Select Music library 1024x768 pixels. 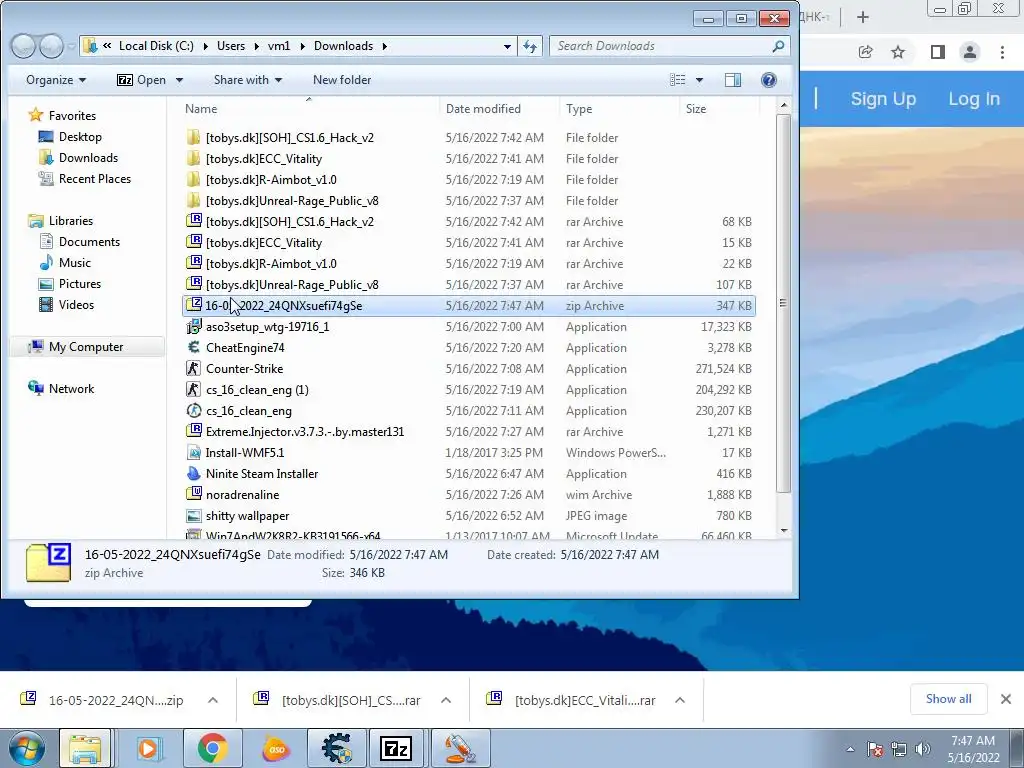74,263
